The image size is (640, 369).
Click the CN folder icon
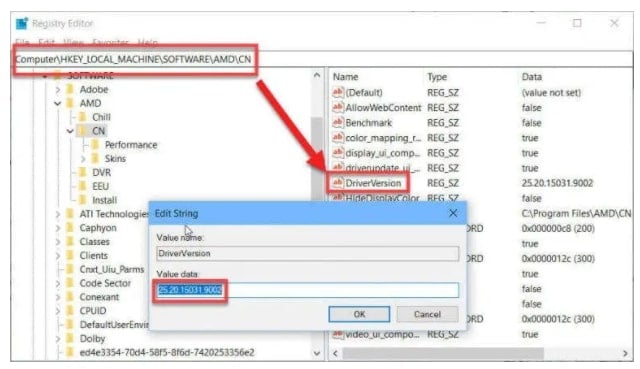[x=83, y=131]
